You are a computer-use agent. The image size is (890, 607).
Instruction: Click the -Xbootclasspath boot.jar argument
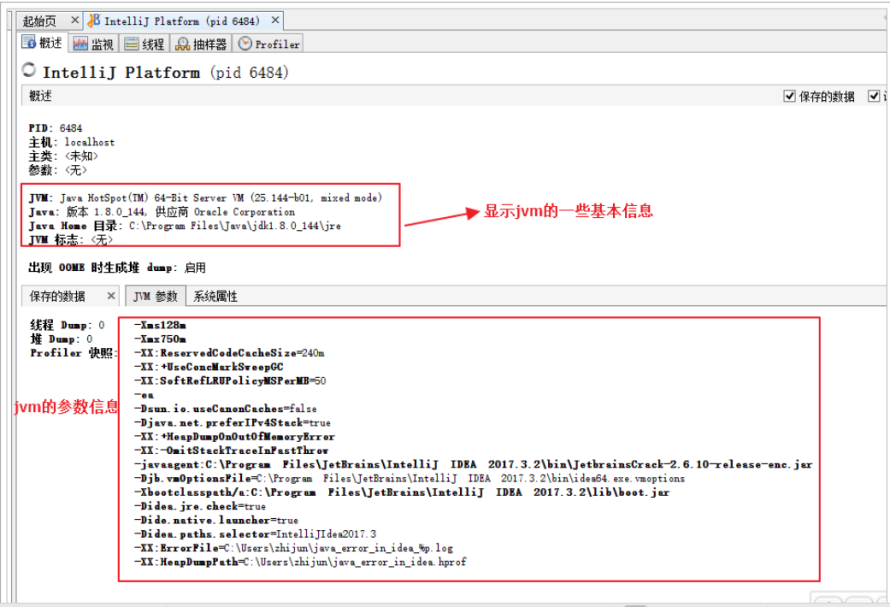(x=402, y=492)
